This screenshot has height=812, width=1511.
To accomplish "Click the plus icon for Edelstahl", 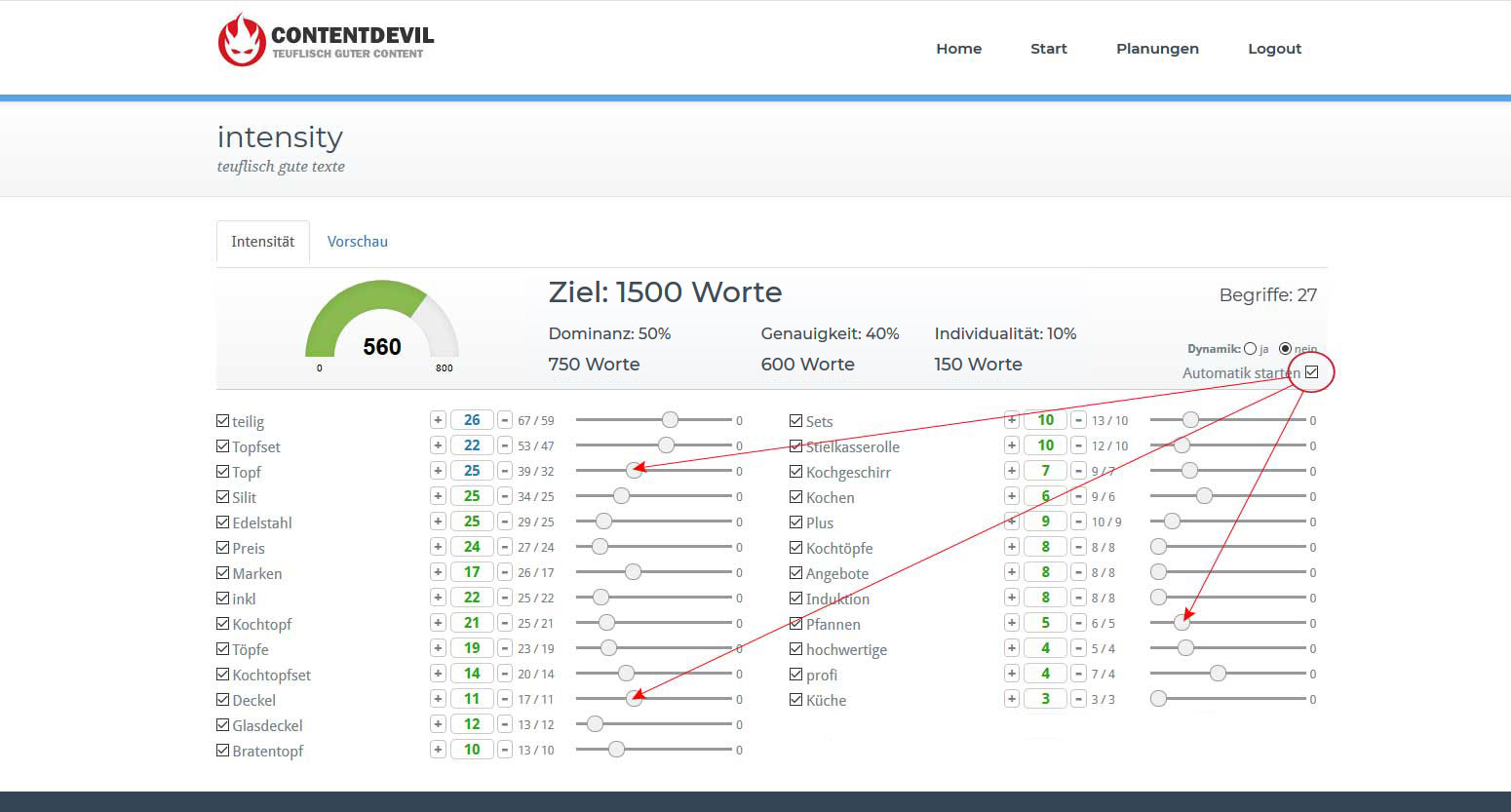I will pyautogui.click(x=438, y=522).
